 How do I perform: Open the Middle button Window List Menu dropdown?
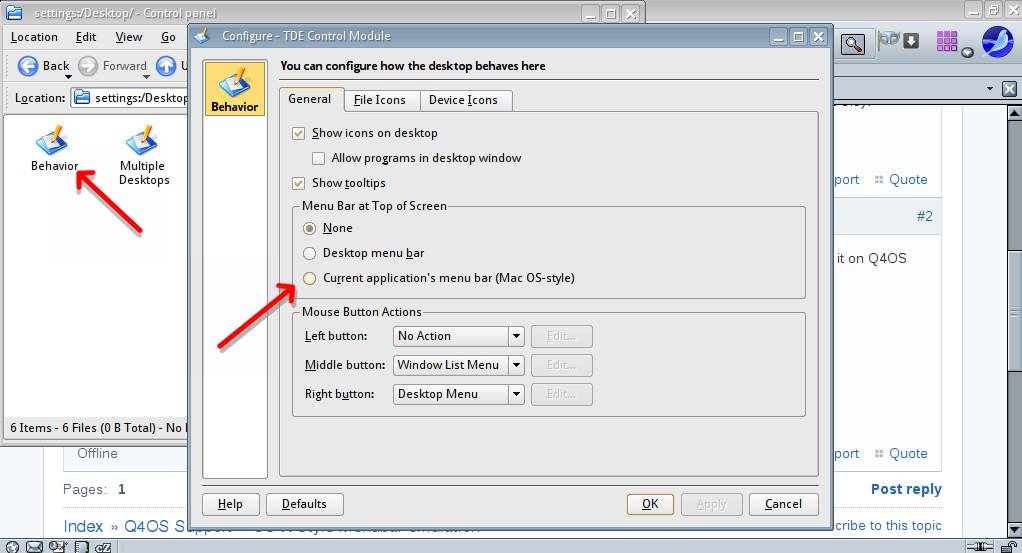[x=516, y=365]
